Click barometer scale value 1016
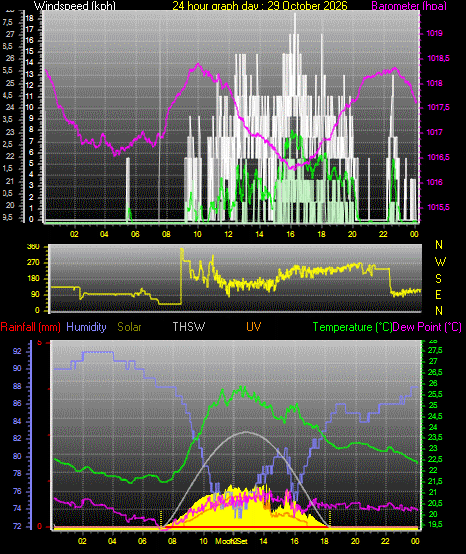466x554 pixels. tap(435, 182)
